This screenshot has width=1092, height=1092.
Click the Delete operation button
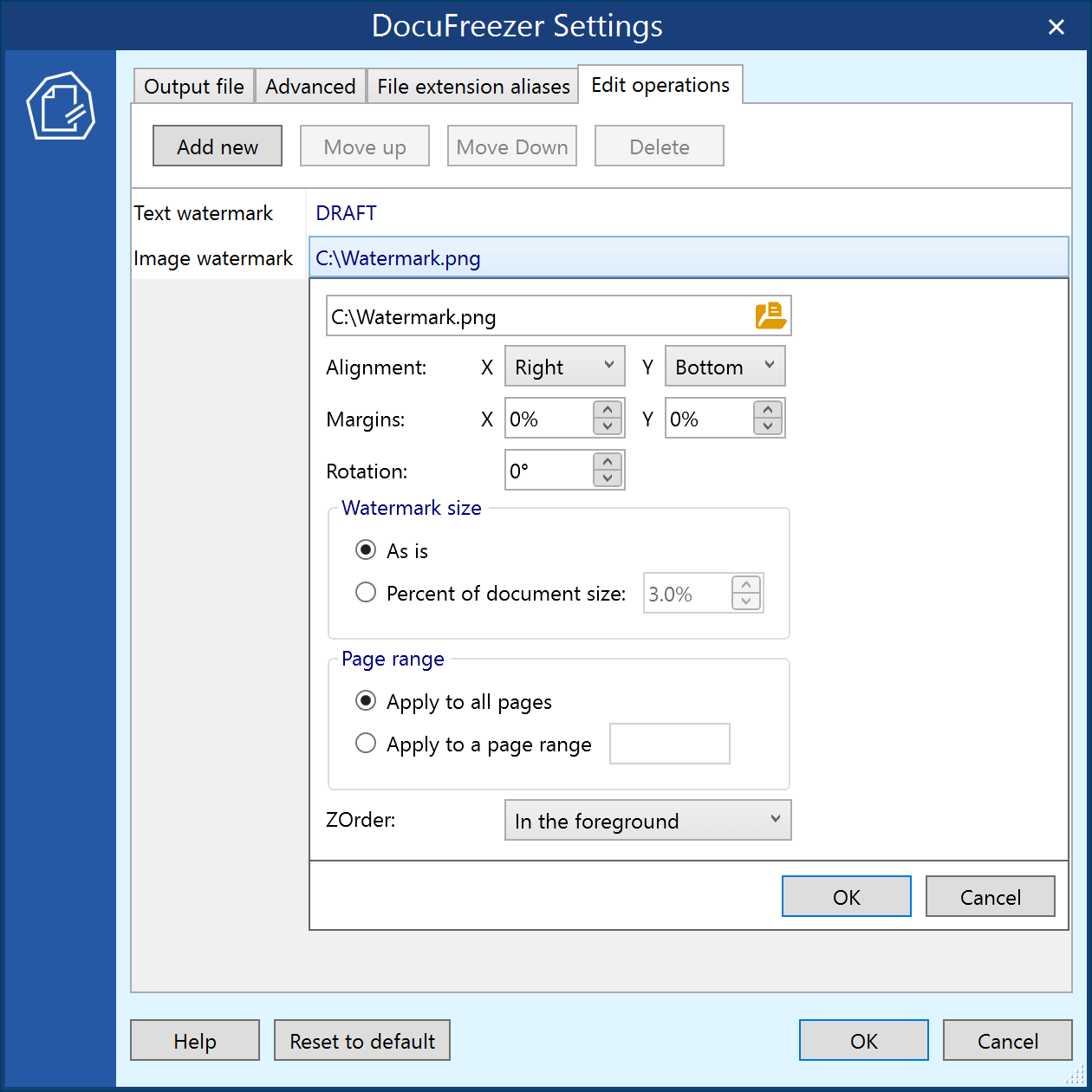[x=660, y=146]
